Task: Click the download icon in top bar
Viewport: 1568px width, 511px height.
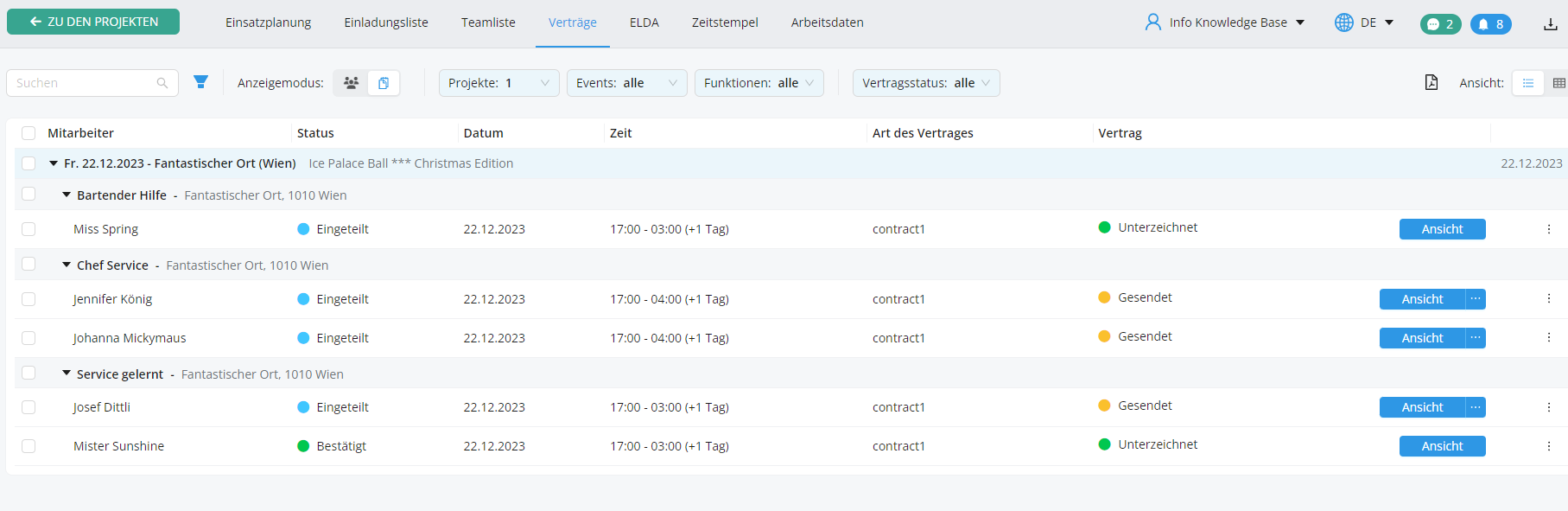Action: tap(1550, 24)
